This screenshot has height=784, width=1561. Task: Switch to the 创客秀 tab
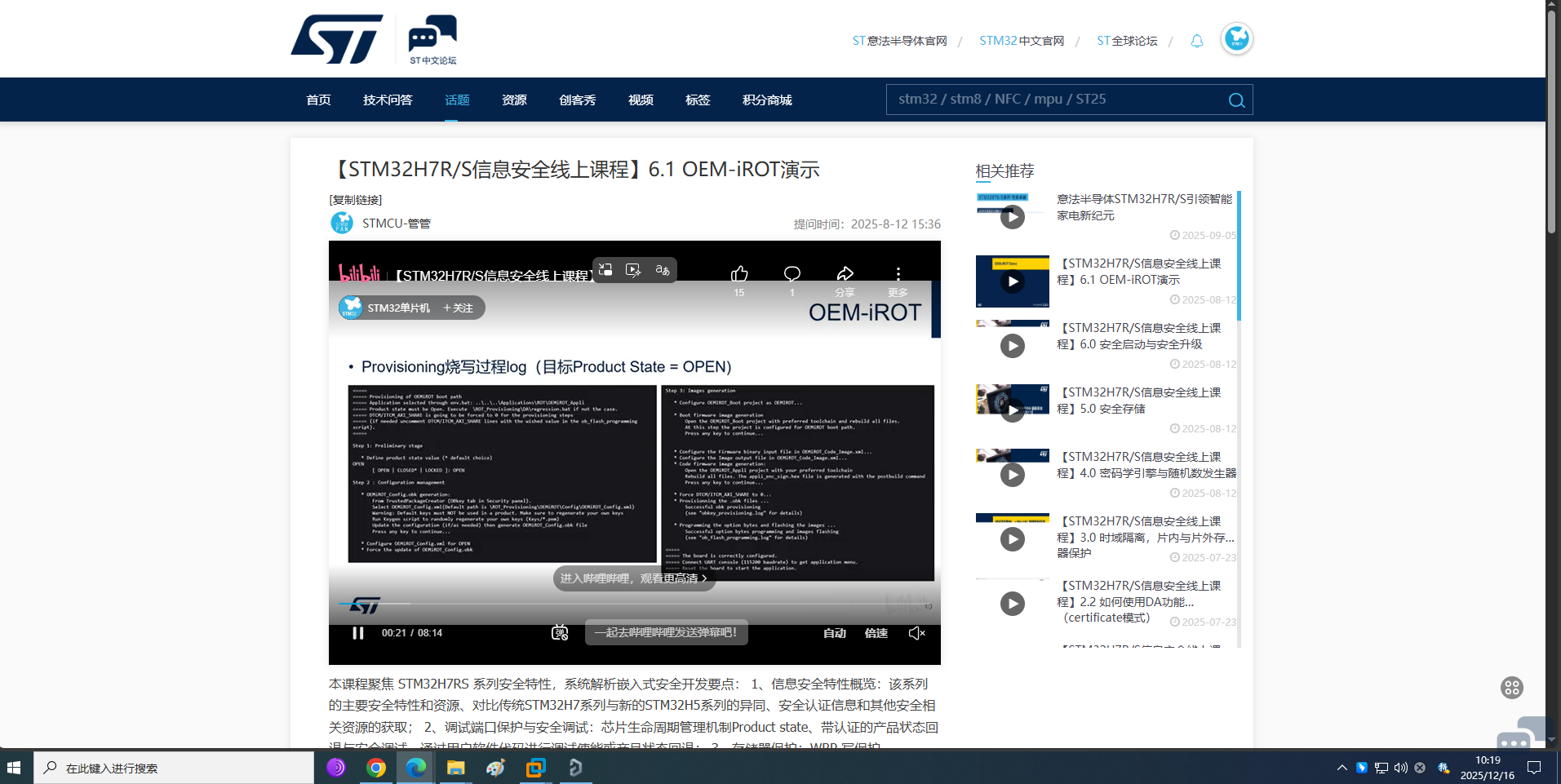click(578, 100)
